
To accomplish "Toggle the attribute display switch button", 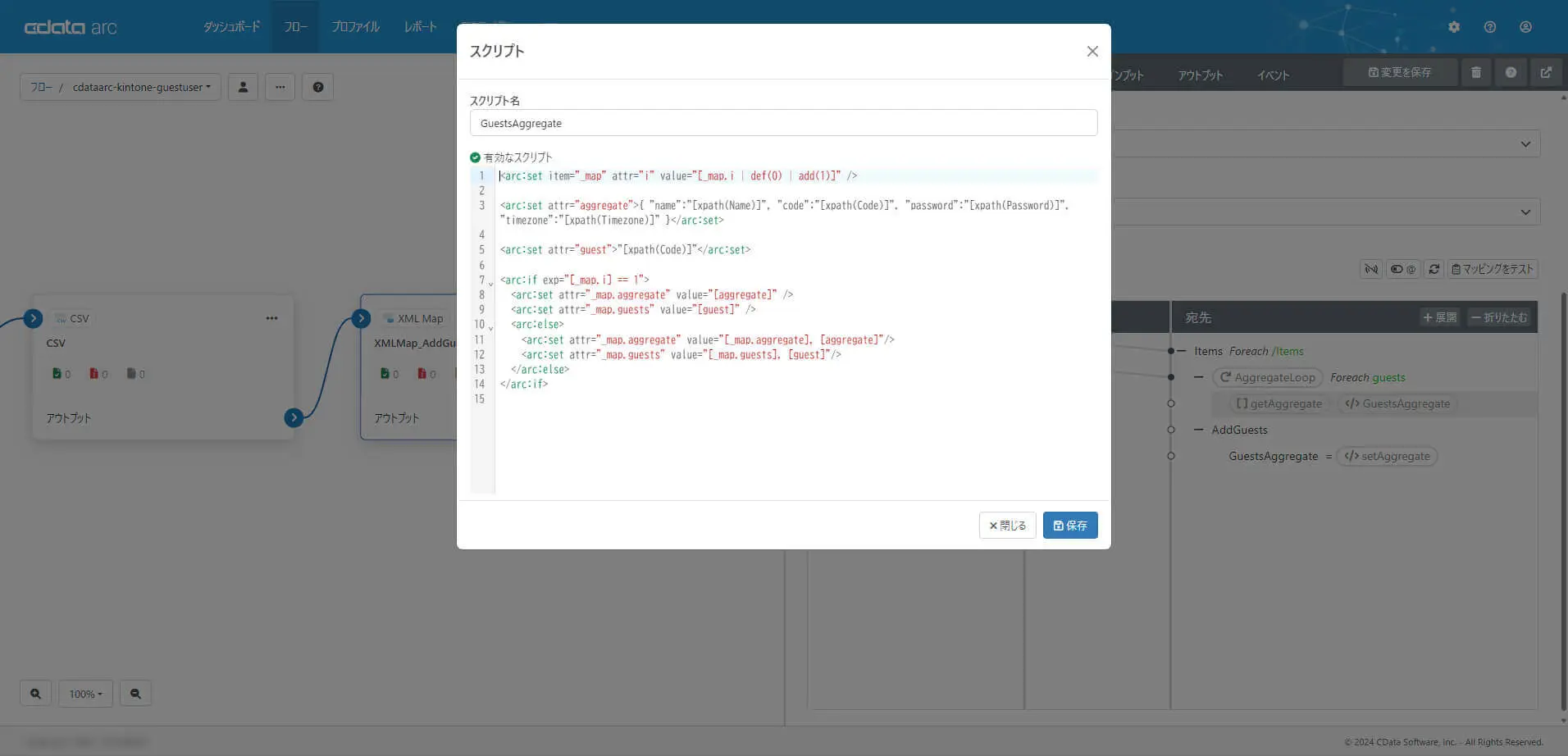I will [1403, 269].
